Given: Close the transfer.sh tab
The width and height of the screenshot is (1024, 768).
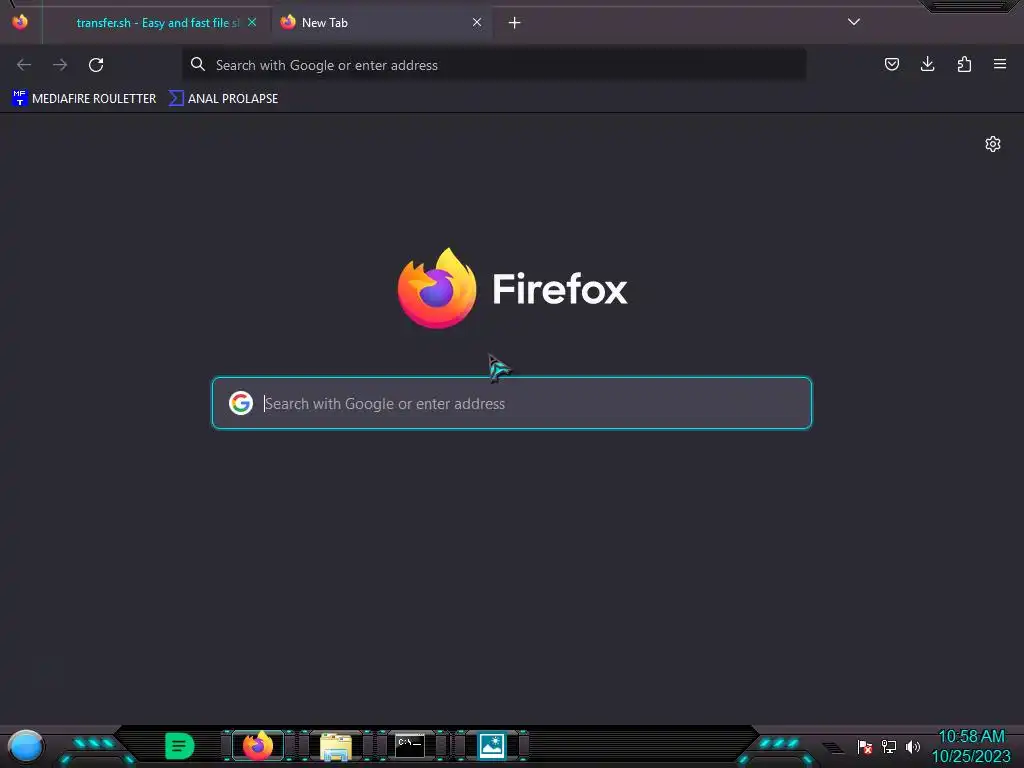Looking at the screenshot, I should click(252, 23).
